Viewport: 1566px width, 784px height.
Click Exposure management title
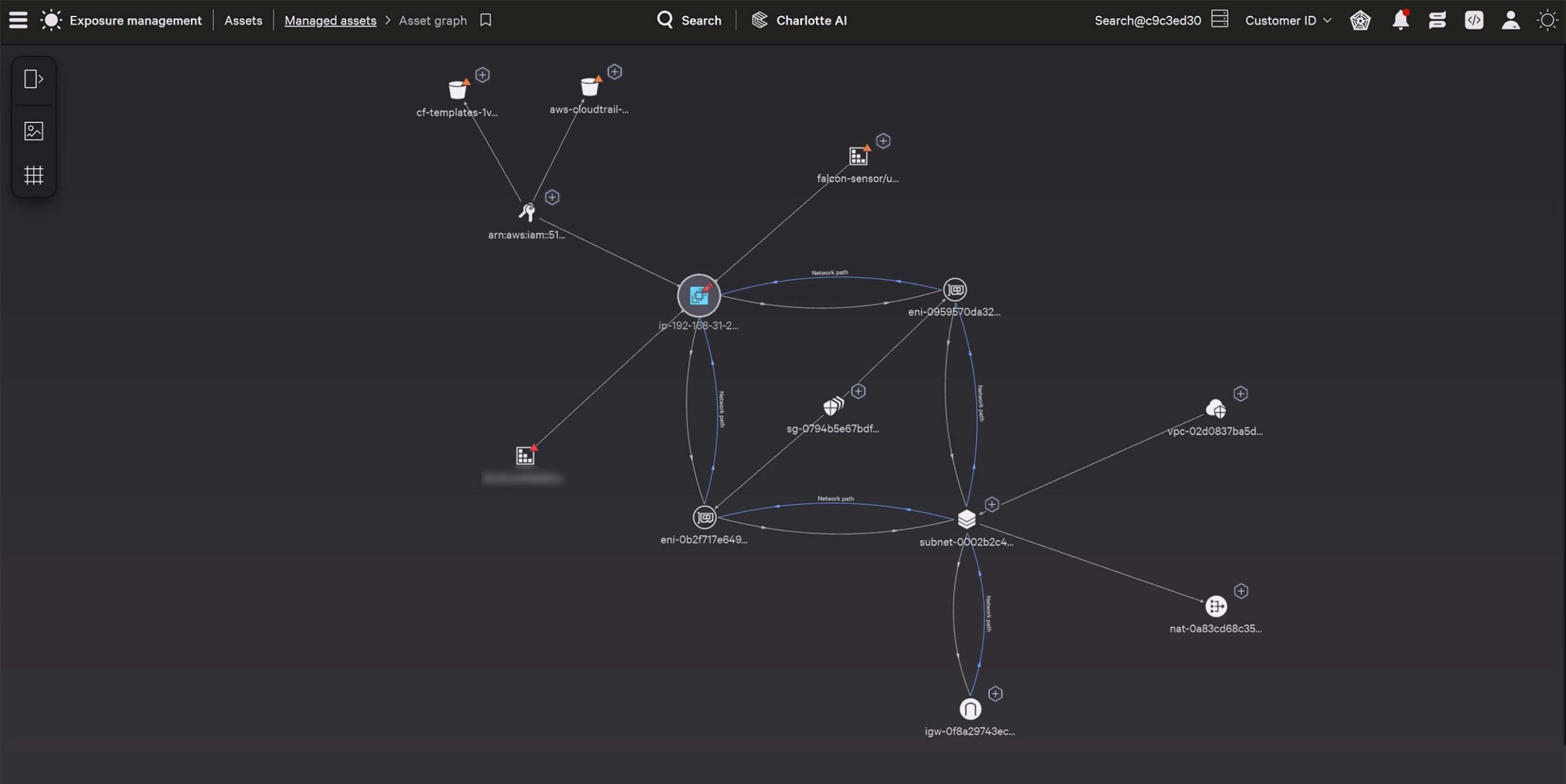tap(136, 20)
